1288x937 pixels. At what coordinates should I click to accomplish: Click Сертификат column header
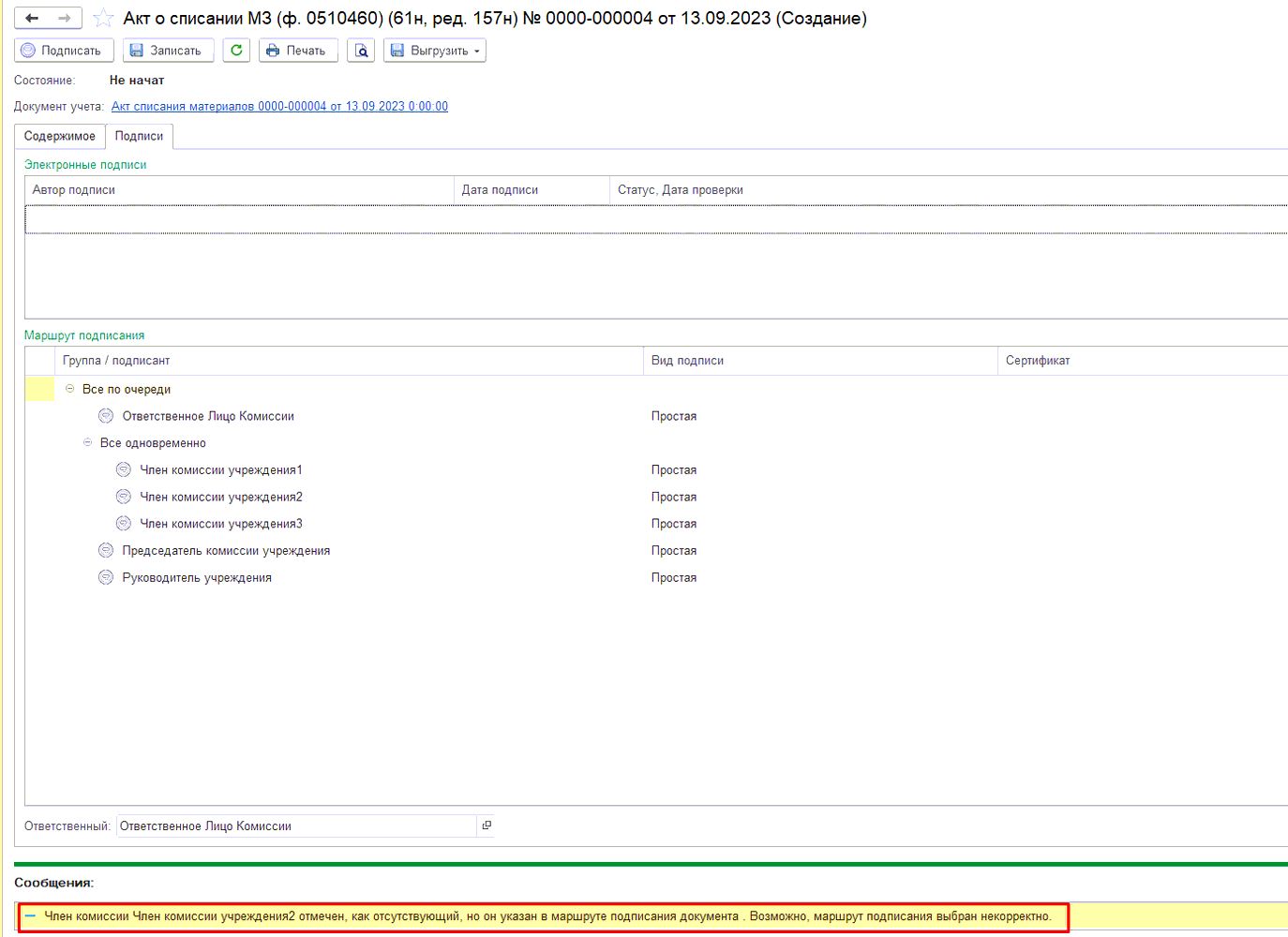[1143, 361]
